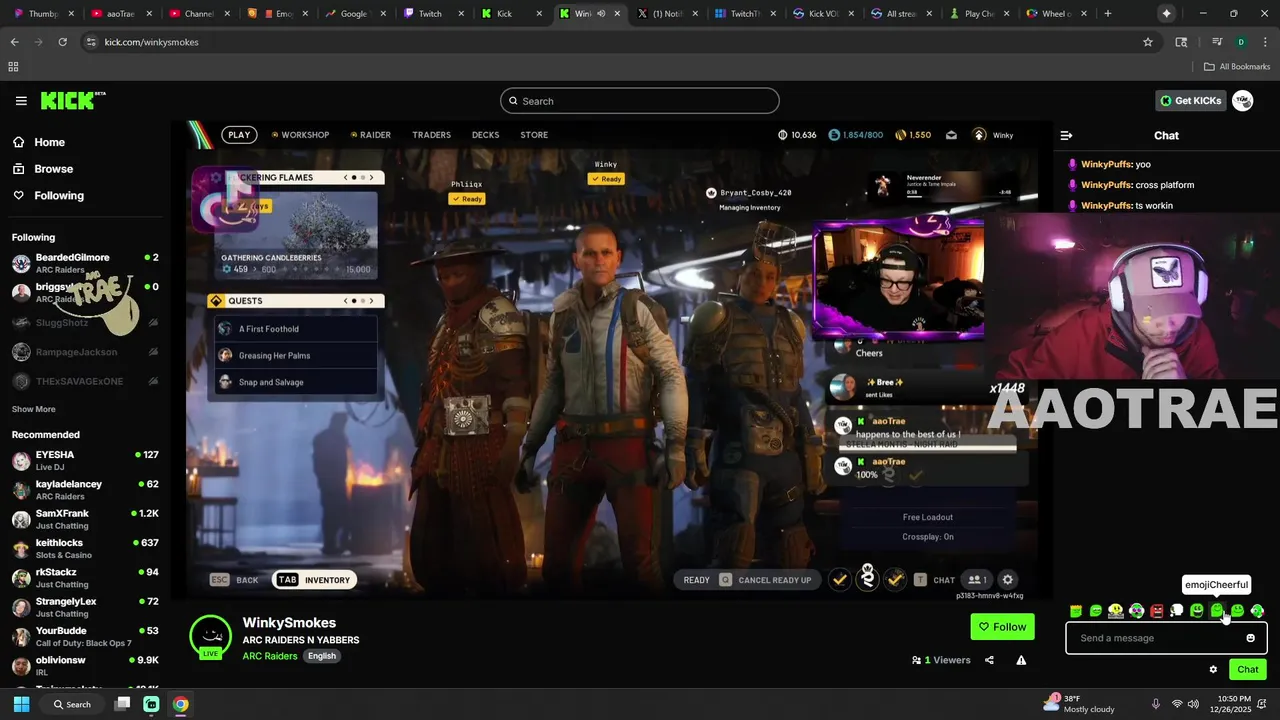Click the ARC Raiders category link
This screenshot has width=1280, height=720.
(x=270, y=656)
